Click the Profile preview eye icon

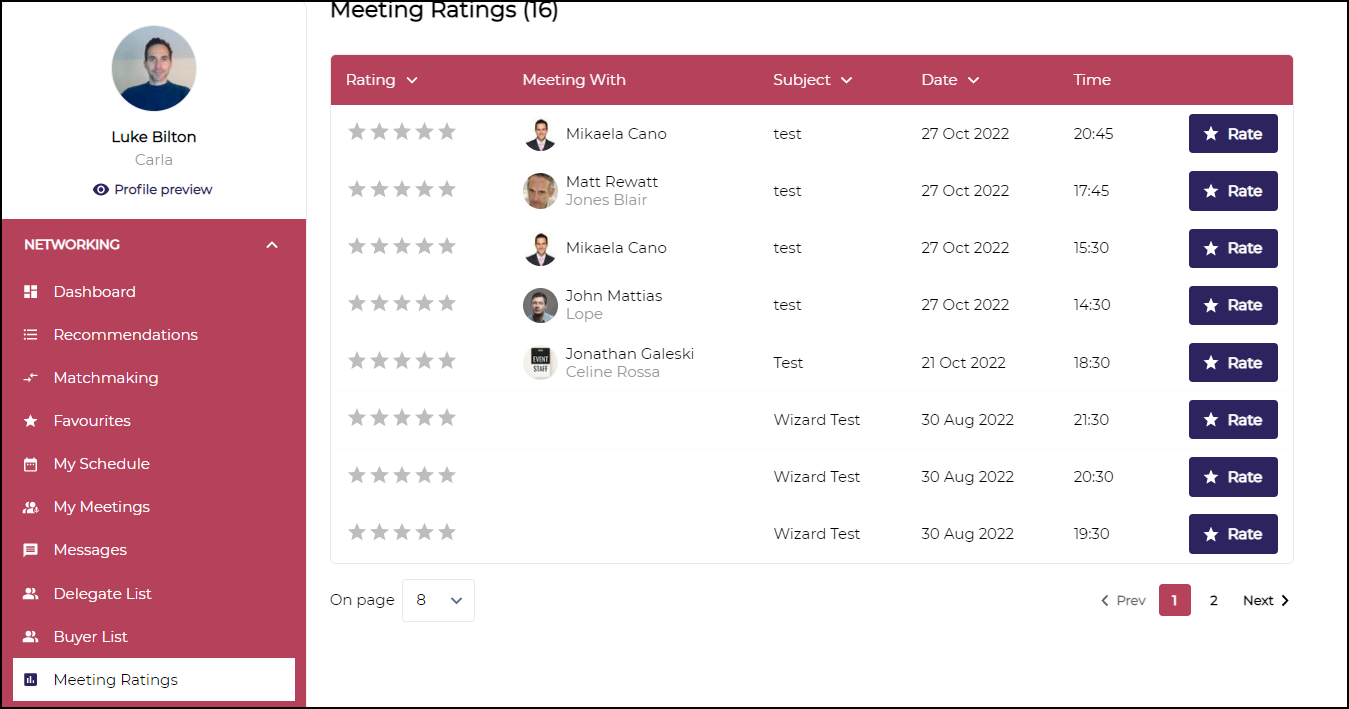tap(101, 190)
